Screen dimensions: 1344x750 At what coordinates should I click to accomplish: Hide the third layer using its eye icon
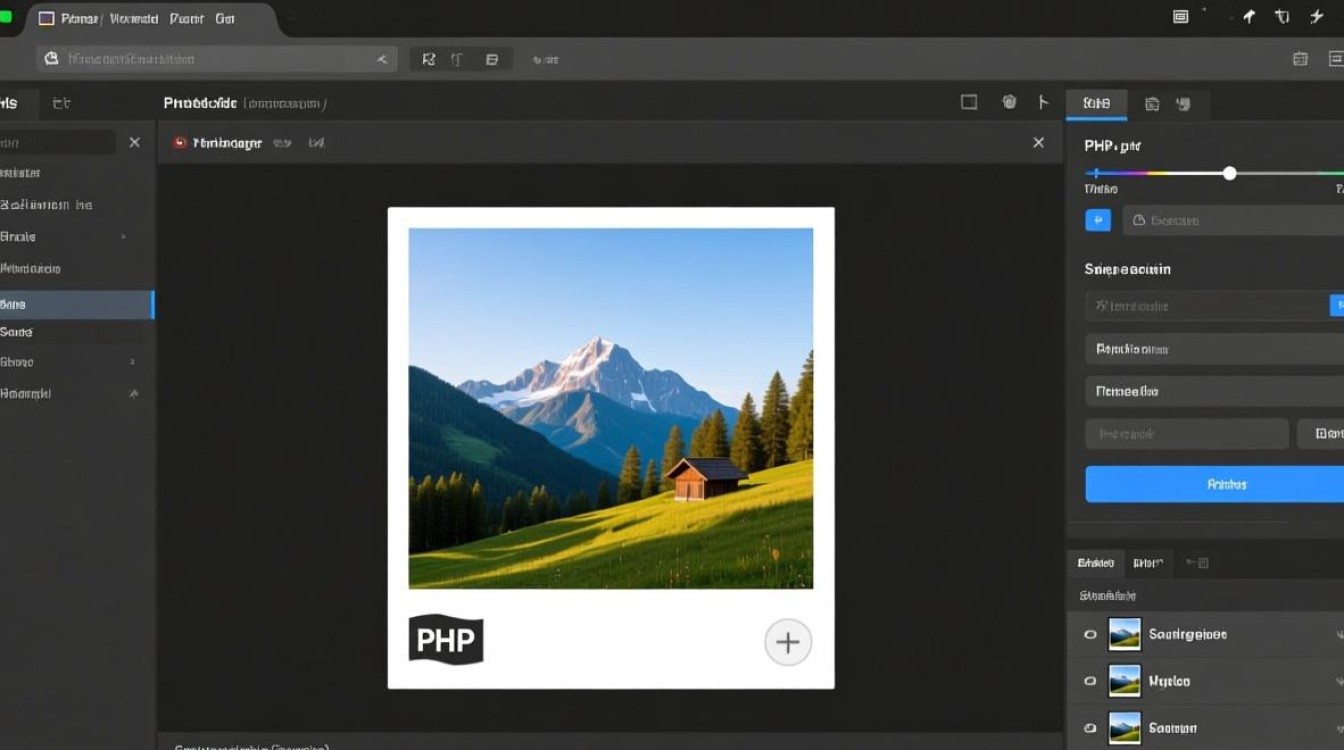tap(1090, 728)
